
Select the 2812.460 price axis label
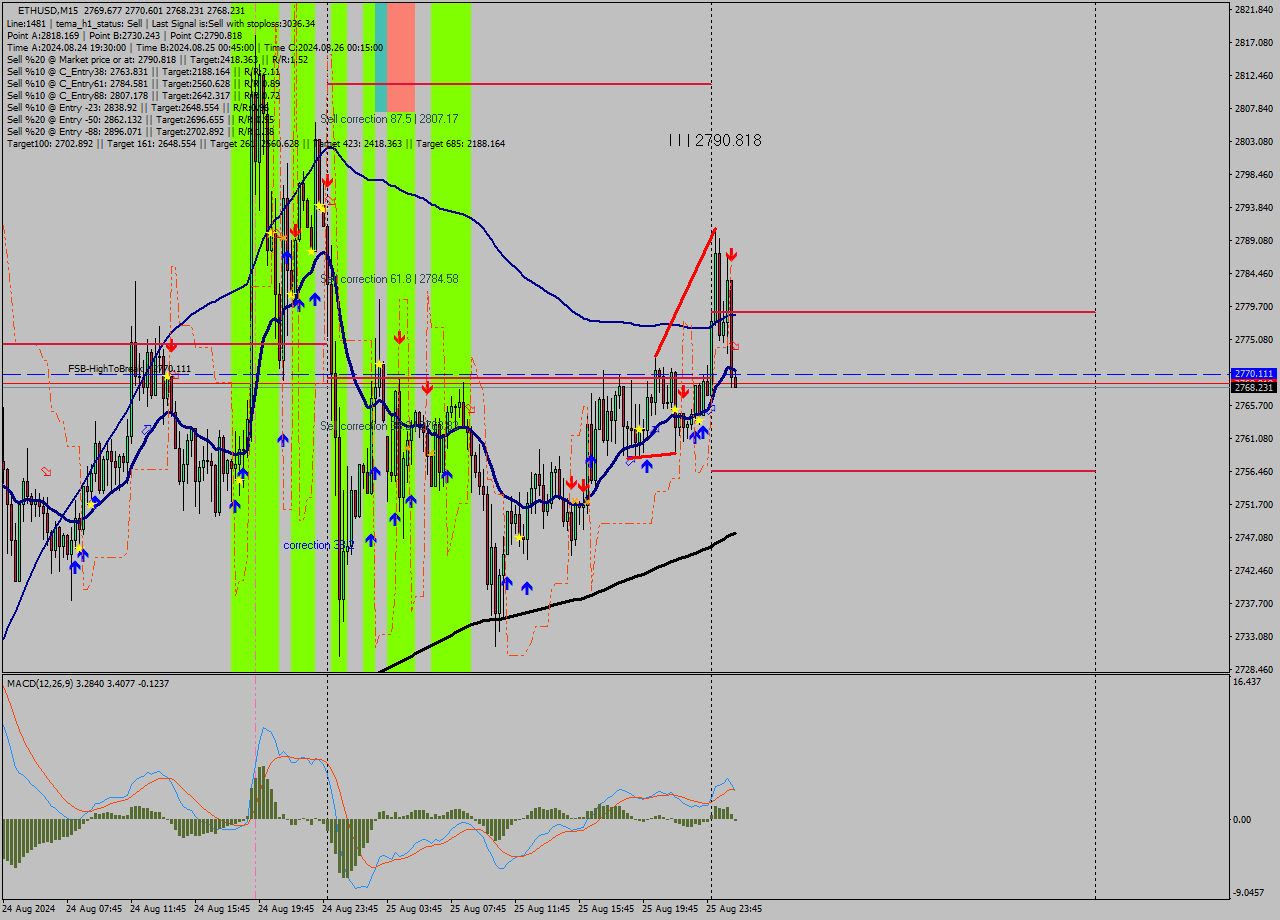tap(1253, 76)
